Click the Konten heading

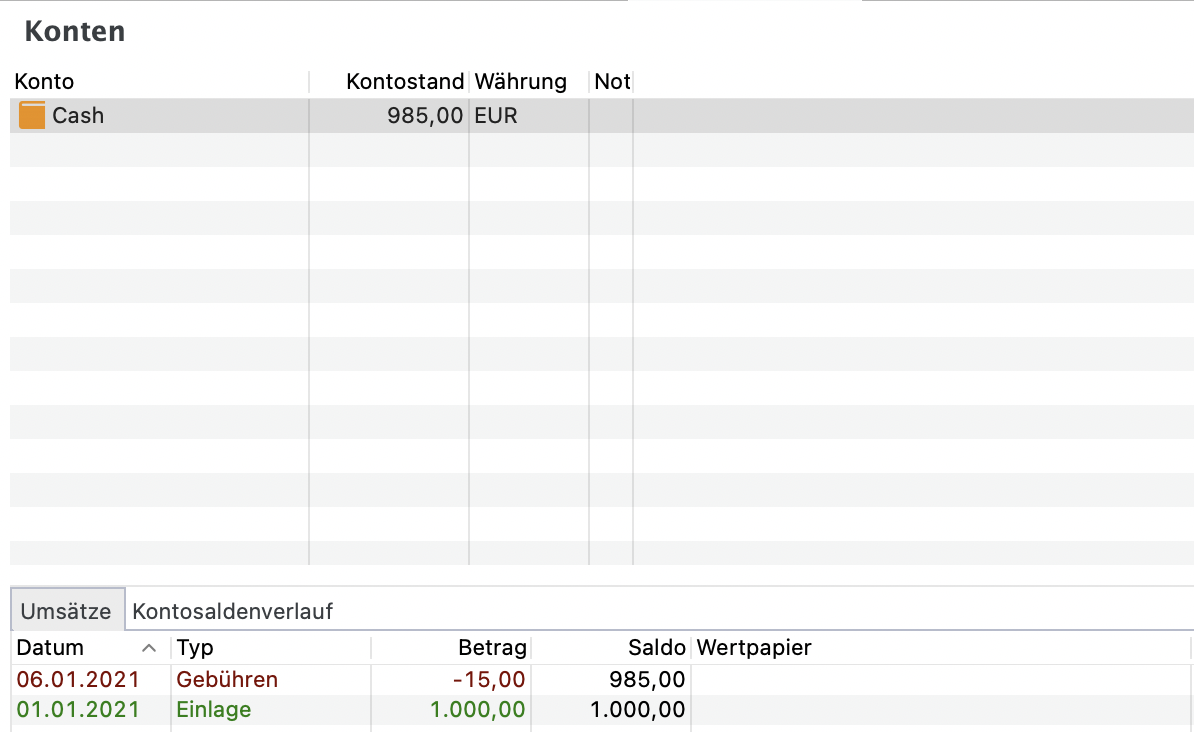(75, 31)
